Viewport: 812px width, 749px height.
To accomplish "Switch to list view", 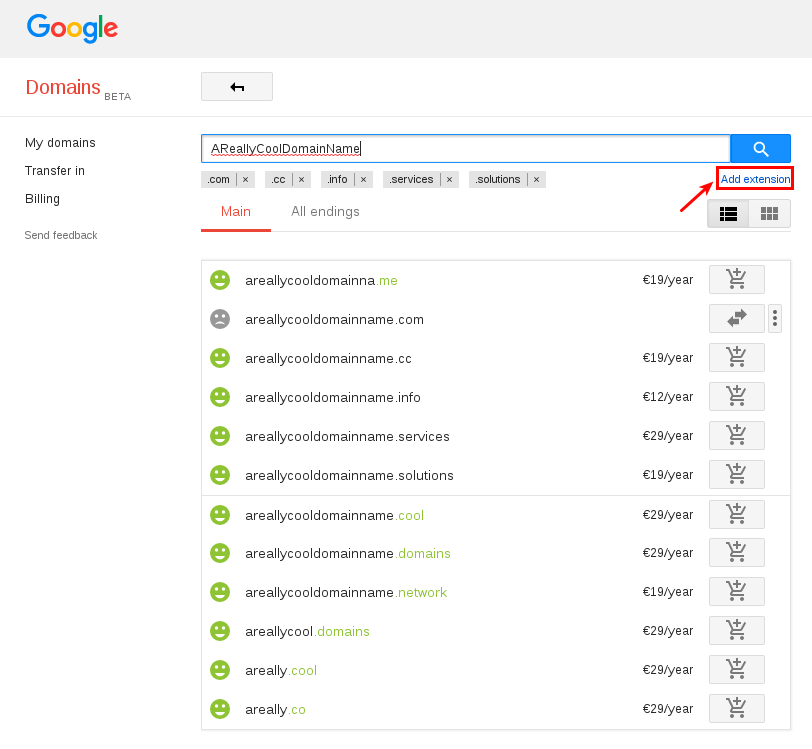I will click(x=728, y=213).
